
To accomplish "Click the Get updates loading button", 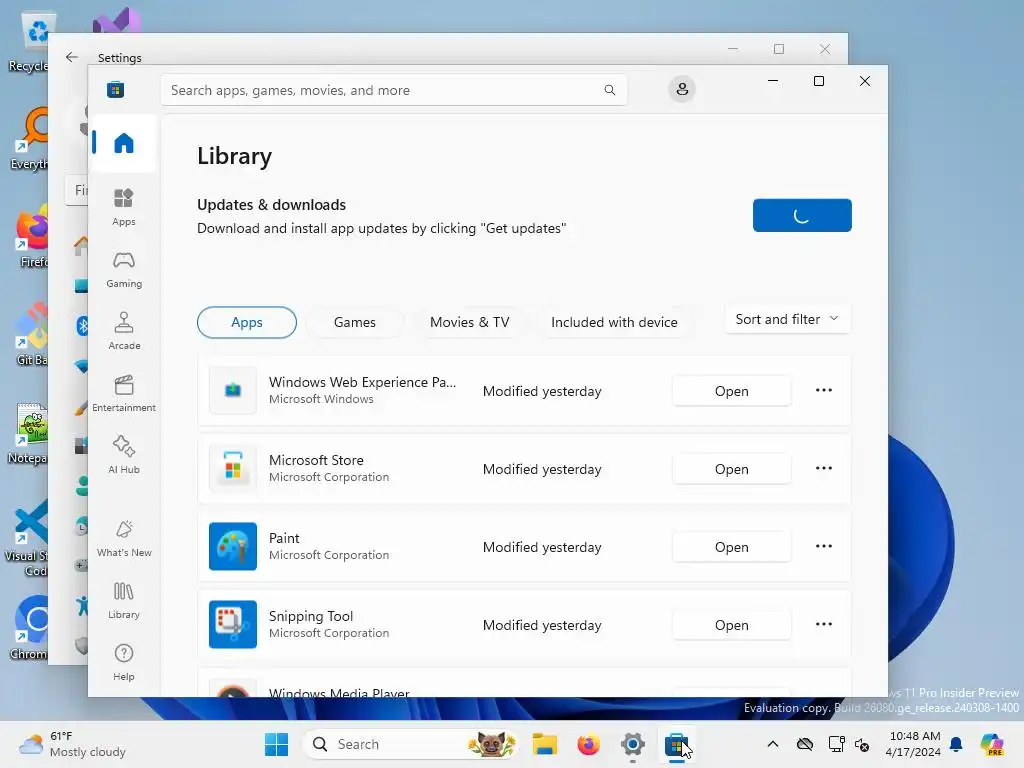I will coord(802,215).
